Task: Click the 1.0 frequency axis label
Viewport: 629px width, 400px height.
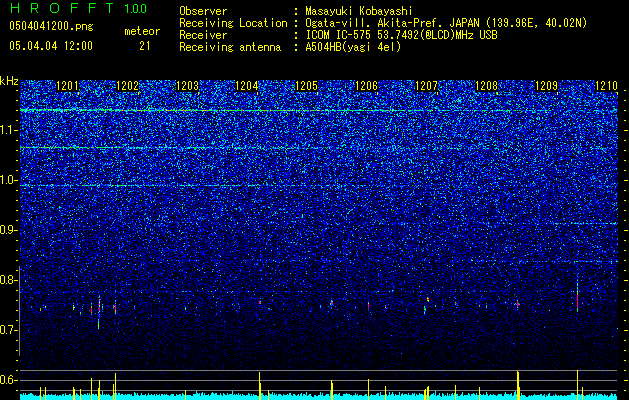Action: pyautogui.click(x=9, y=181)
